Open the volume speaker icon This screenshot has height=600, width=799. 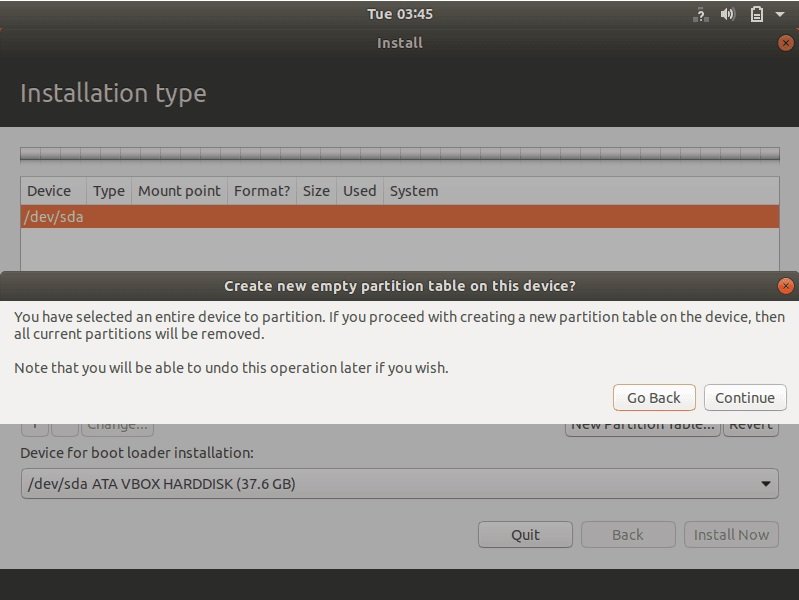(x=728, y=14)
